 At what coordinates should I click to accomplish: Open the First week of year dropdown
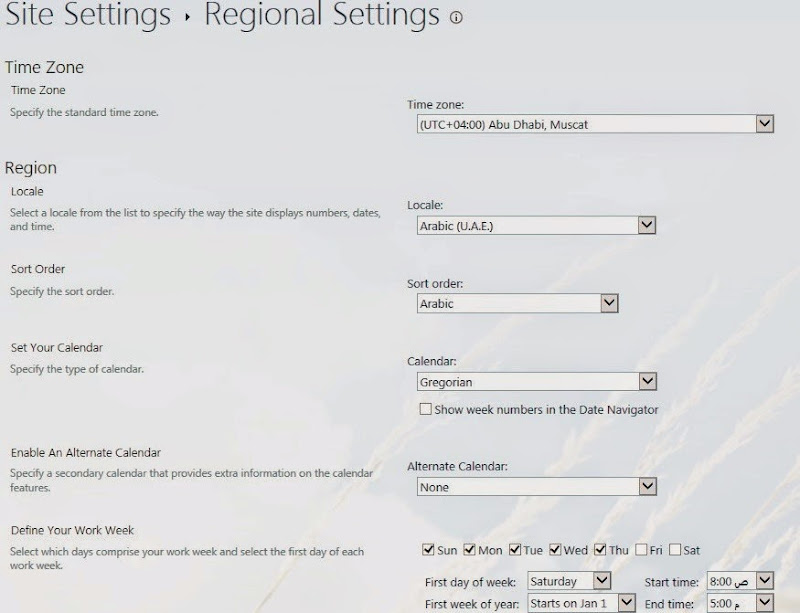click(x=581, y=603)
